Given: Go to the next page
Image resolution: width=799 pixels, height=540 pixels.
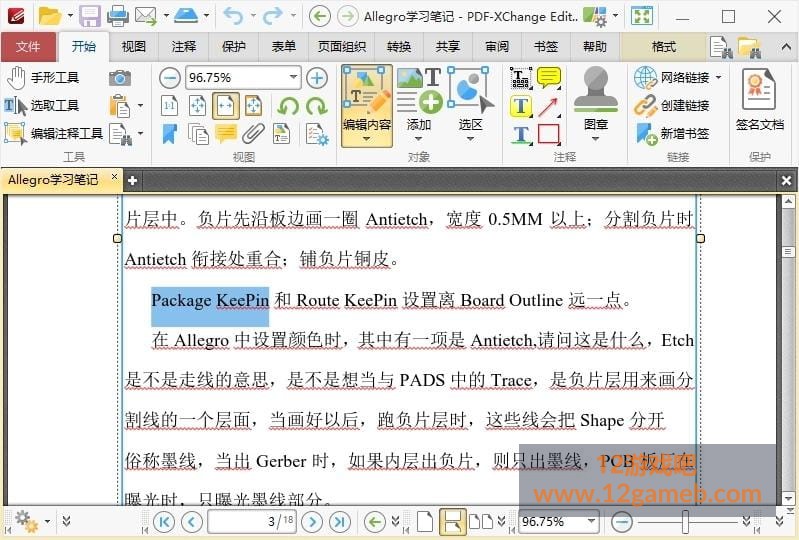Looking at the screenshot, I should pyautogui.click(x=312, y=522).
